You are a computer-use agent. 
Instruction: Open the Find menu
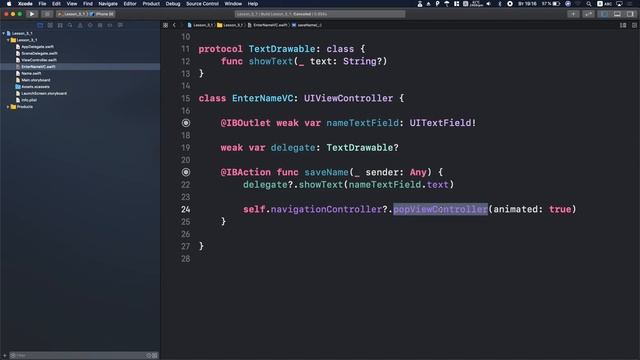(x=88, y=4)
